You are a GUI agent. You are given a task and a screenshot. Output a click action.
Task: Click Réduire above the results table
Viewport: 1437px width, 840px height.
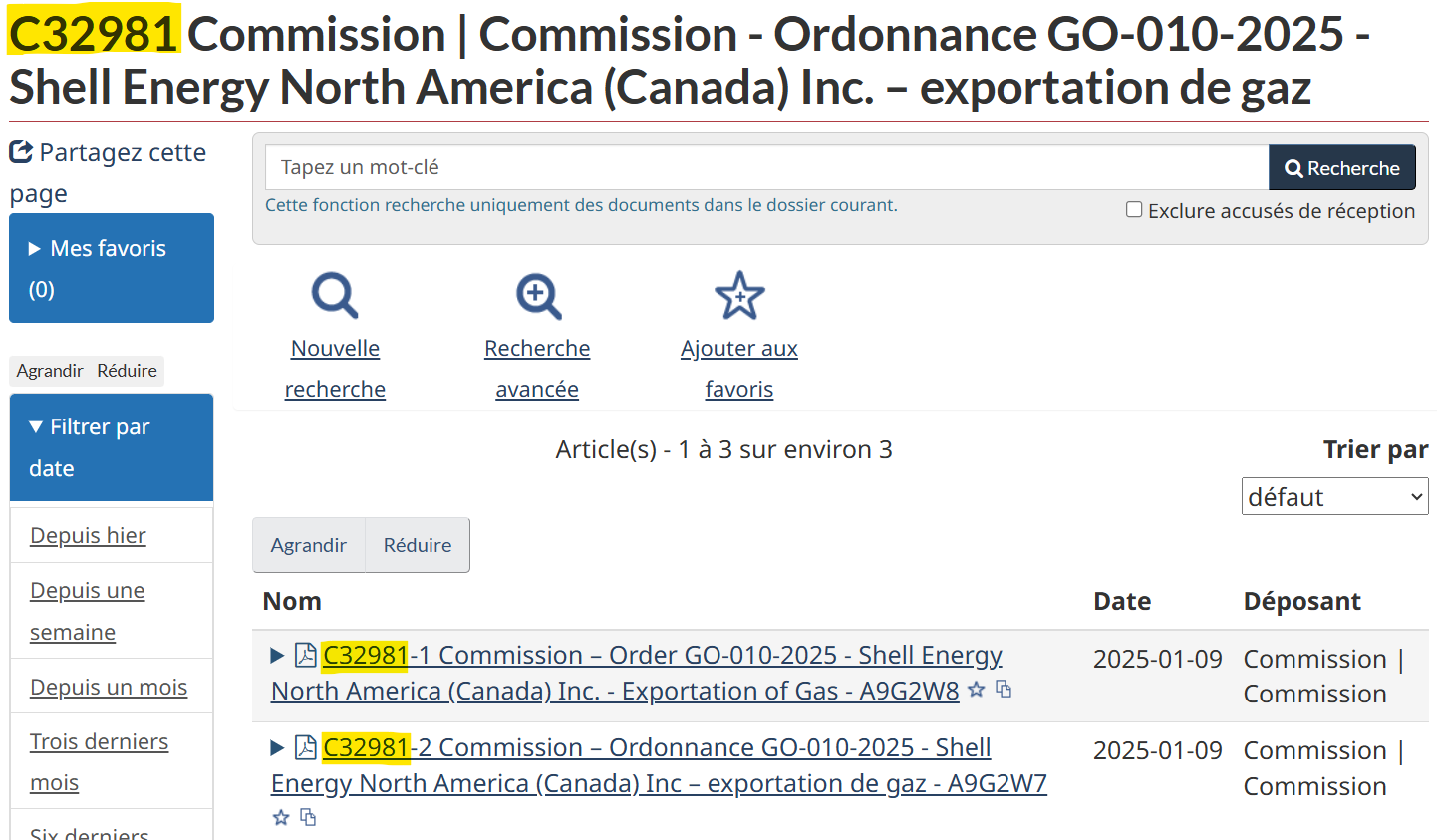[418, 545]
